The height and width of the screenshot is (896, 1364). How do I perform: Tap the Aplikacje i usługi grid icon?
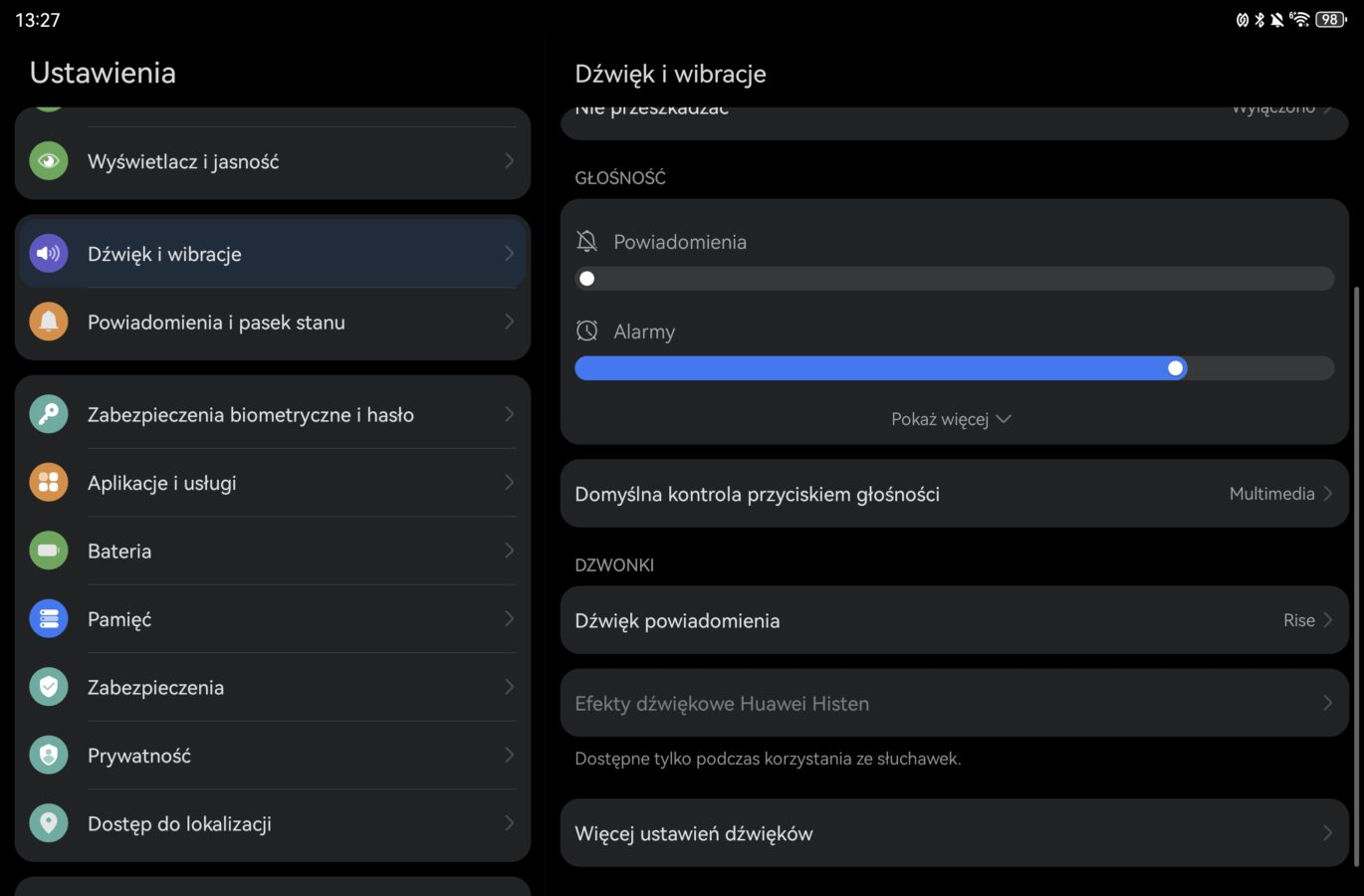(x=49, y=483)
